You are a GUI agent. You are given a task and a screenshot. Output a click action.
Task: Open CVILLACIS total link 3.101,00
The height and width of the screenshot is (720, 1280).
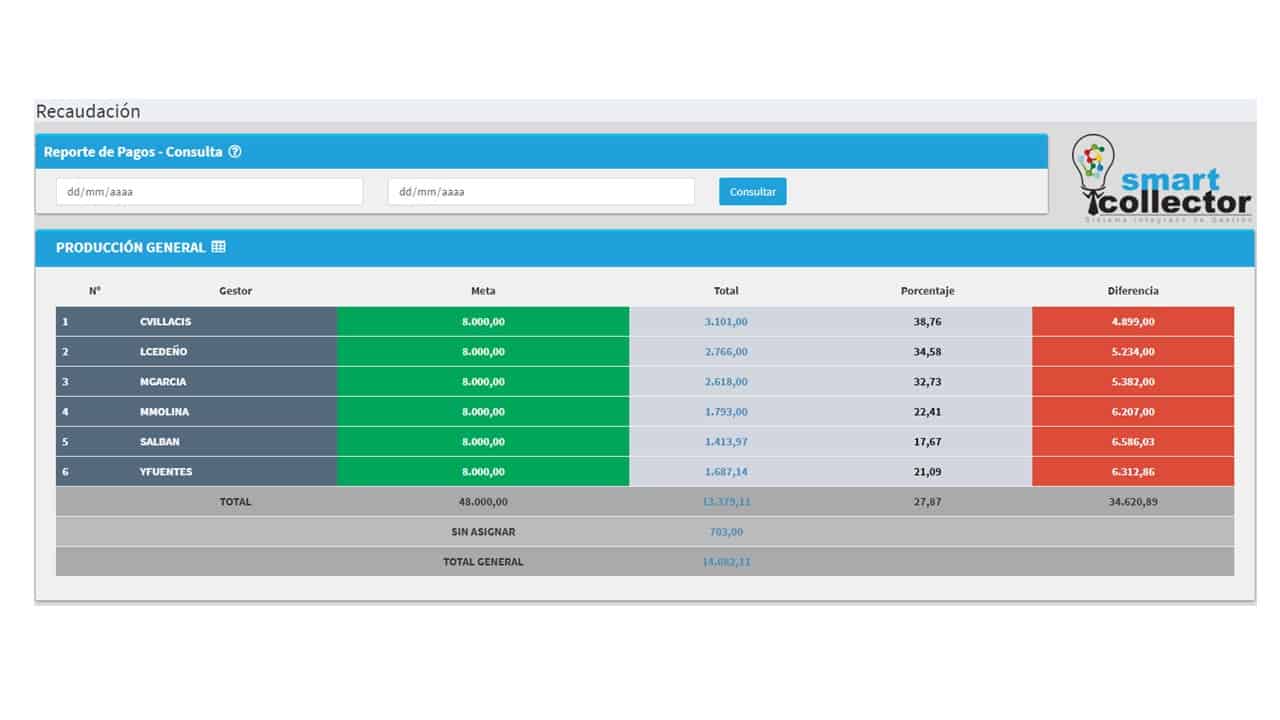coord(726,322)
